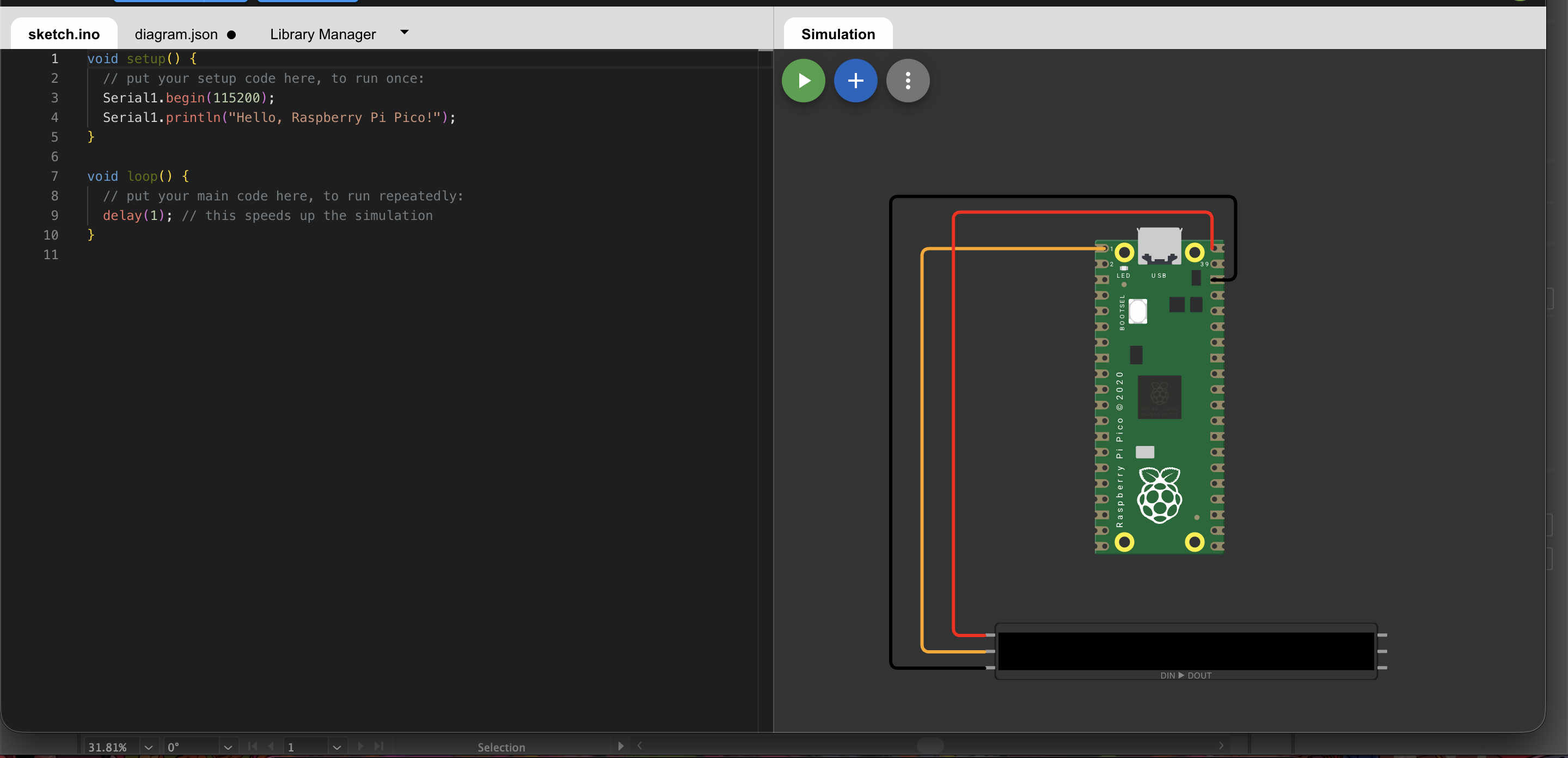Select the red wire on diagram
The height and width of the screenshot is (758, 1568).
953,426
